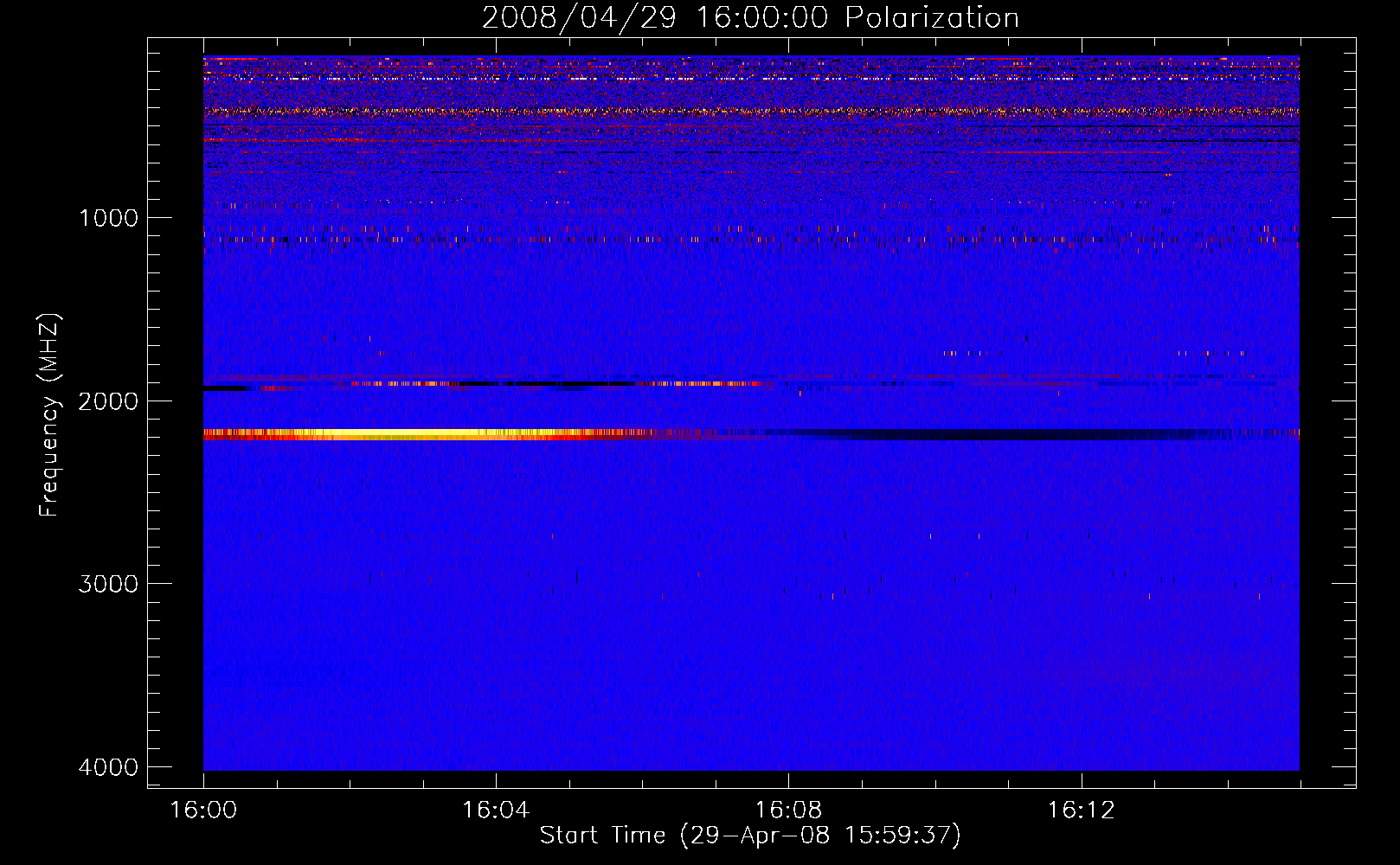Click the "1000" frequency tick label
Screen dimensions: 1400x865
click(x=108, y=217)
